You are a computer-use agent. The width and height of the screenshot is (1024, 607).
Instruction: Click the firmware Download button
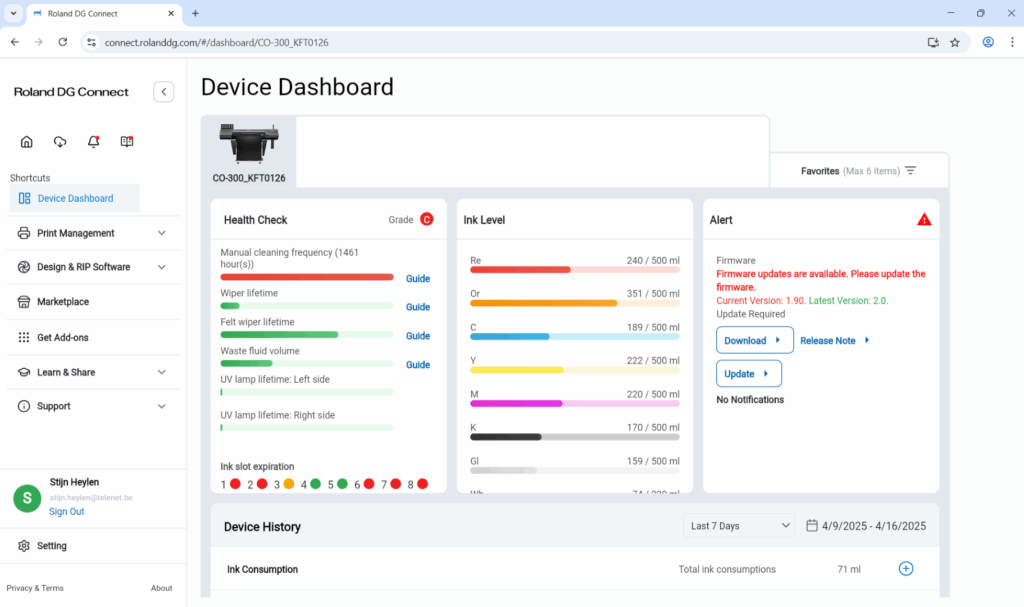click(754, 340)
